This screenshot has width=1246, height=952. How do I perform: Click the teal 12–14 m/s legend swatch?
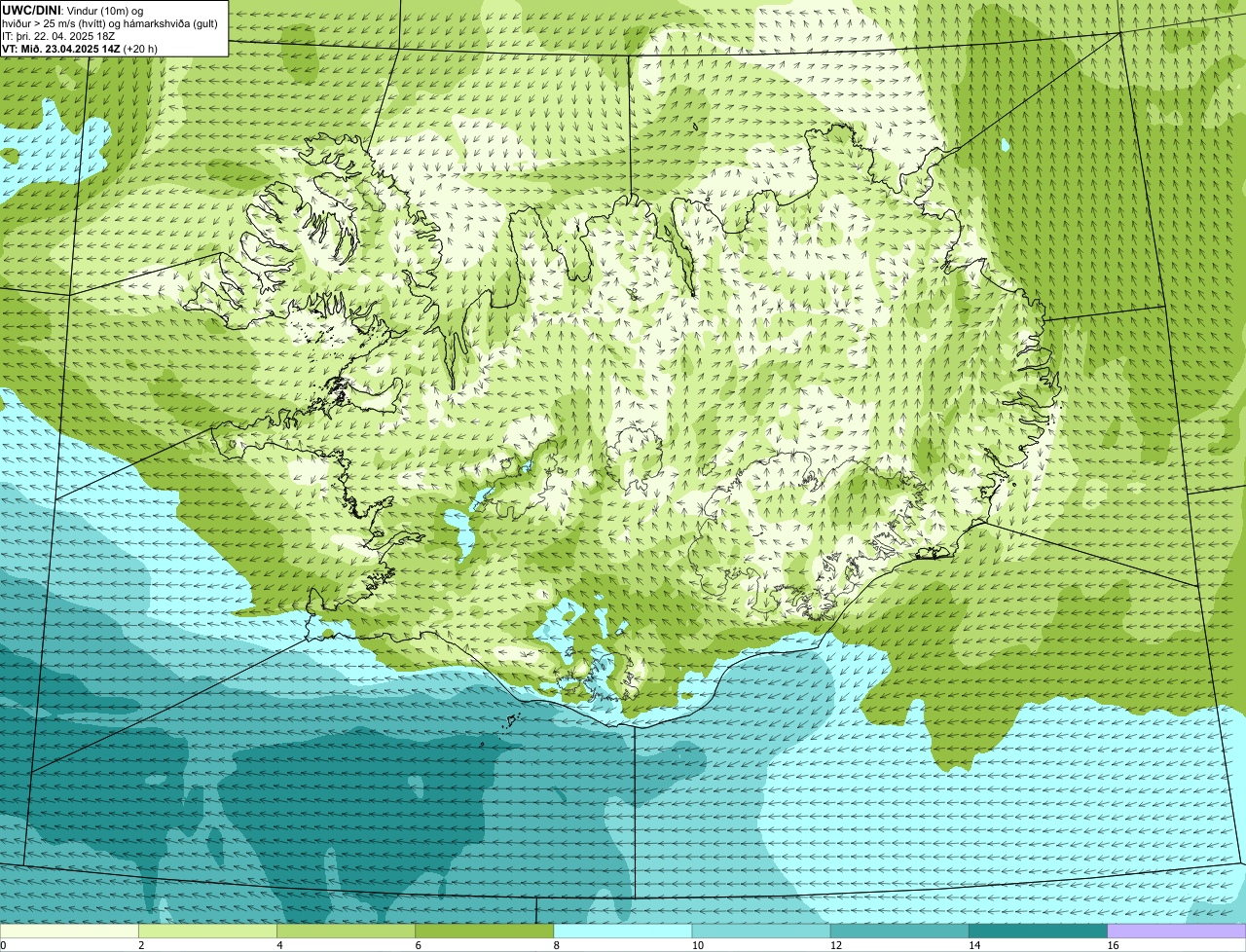899,932
